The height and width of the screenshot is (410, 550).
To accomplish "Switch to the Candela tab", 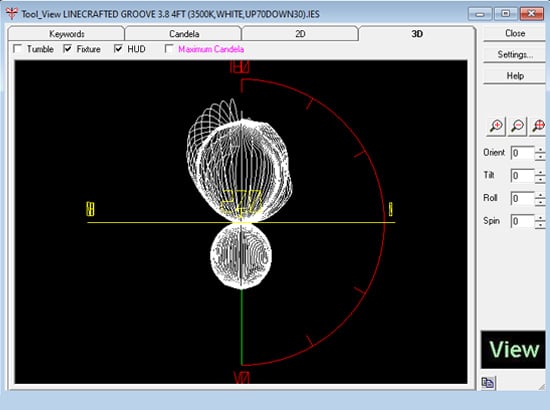I will click(x=183, y=34).
